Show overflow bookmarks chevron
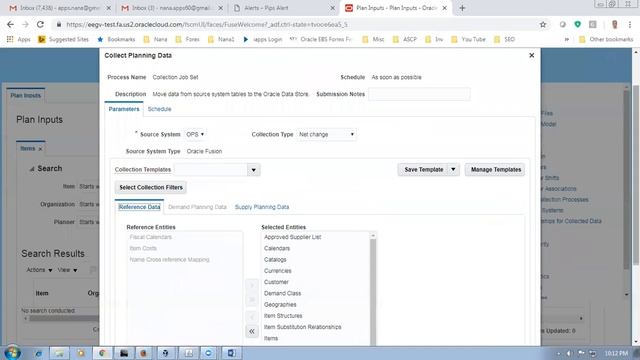The image size is (640, 360). 567,39
